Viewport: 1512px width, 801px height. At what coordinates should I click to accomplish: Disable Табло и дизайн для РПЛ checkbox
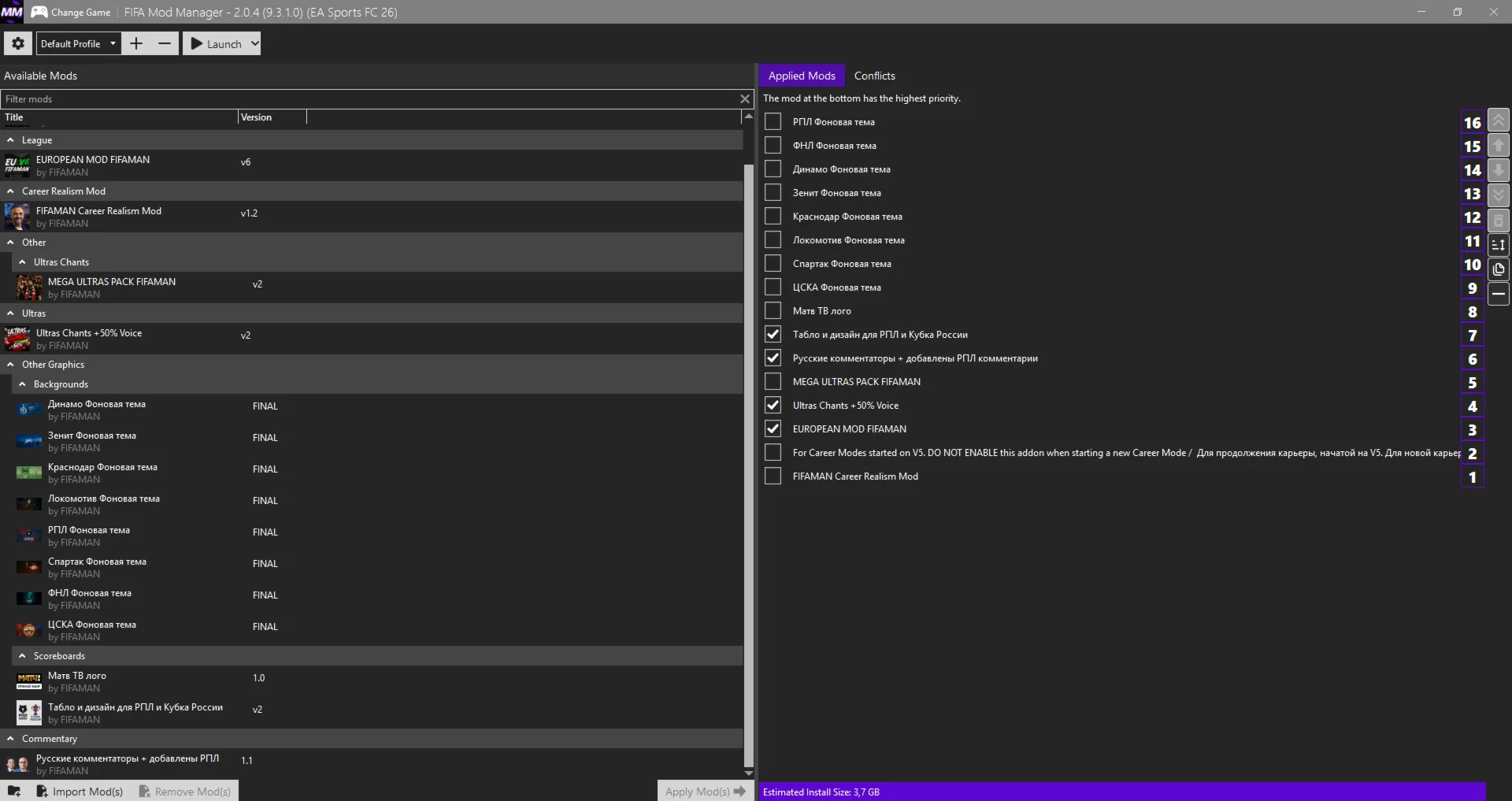773,334
